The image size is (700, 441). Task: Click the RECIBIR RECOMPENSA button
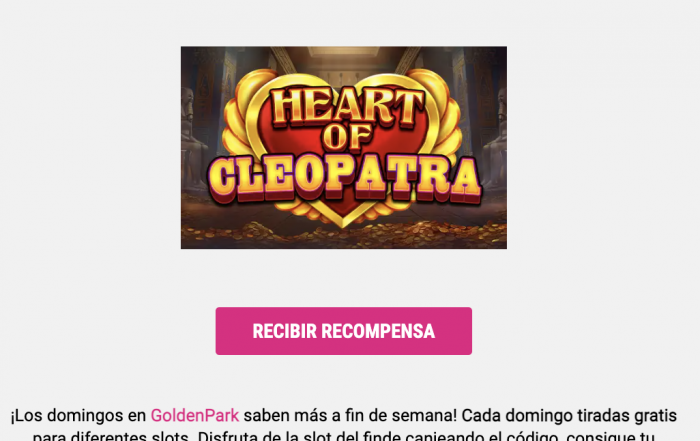pyautogui.click(x=343, y=331)
